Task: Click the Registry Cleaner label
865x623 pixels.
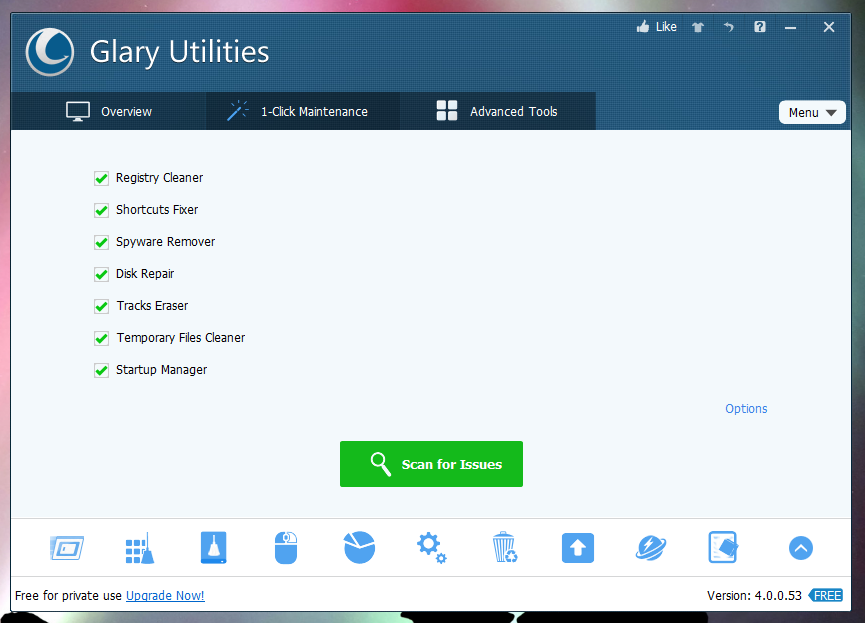Action: coord(159,178)
